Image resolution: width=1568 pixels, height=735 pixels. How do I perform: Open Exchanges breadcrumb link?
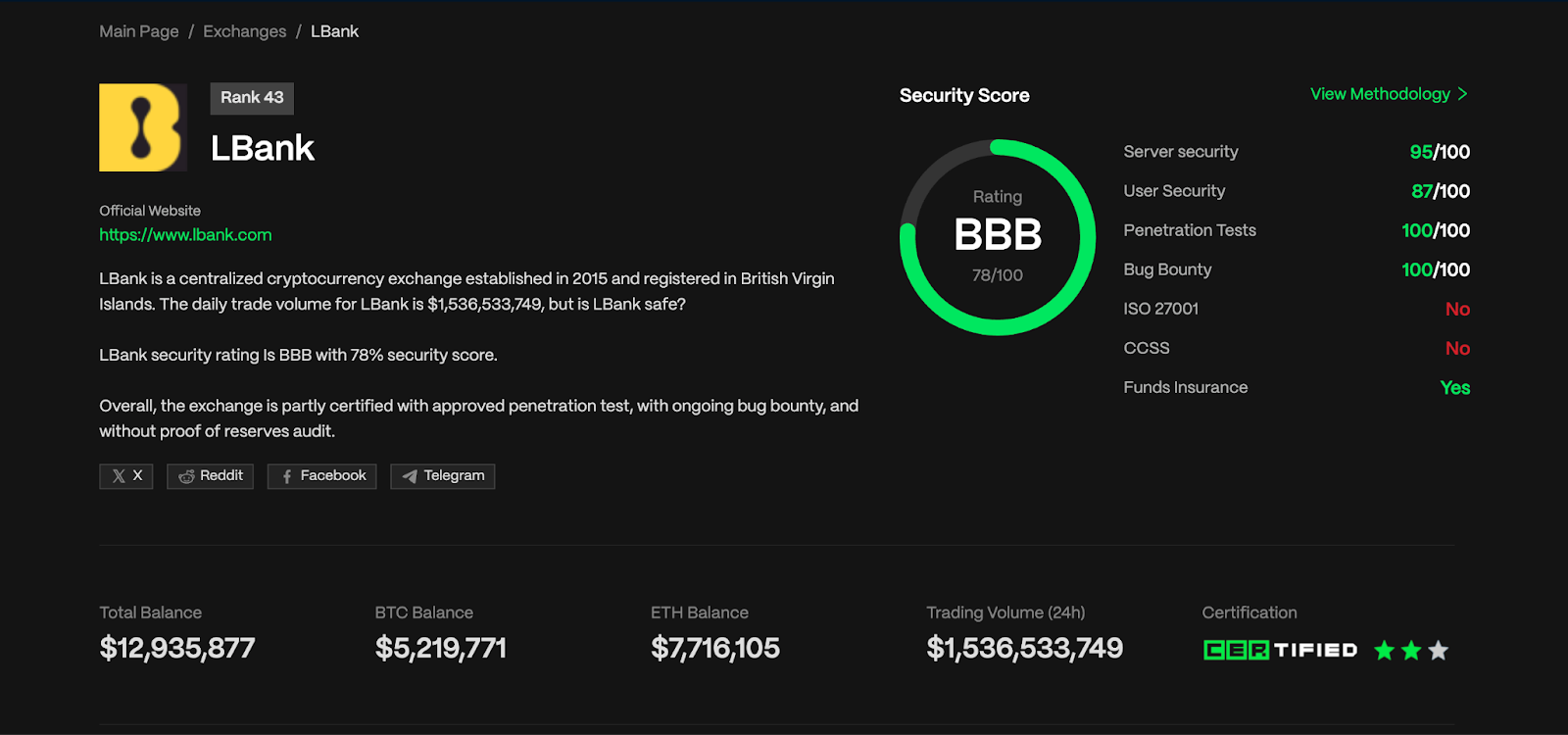click(245, 31)
